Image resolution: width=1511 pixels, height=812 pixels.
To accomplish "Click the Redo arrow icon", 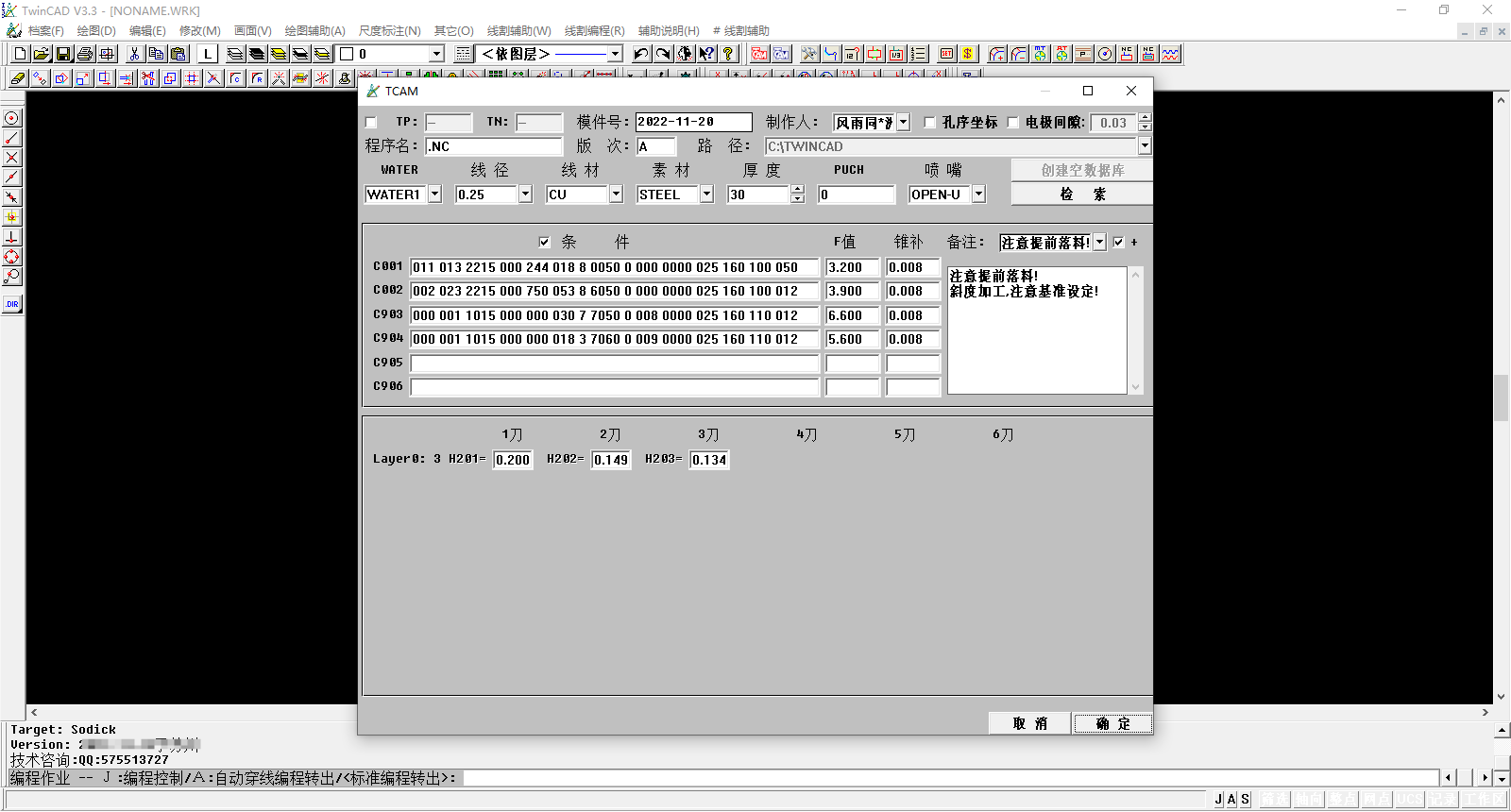I will (663, 54).
